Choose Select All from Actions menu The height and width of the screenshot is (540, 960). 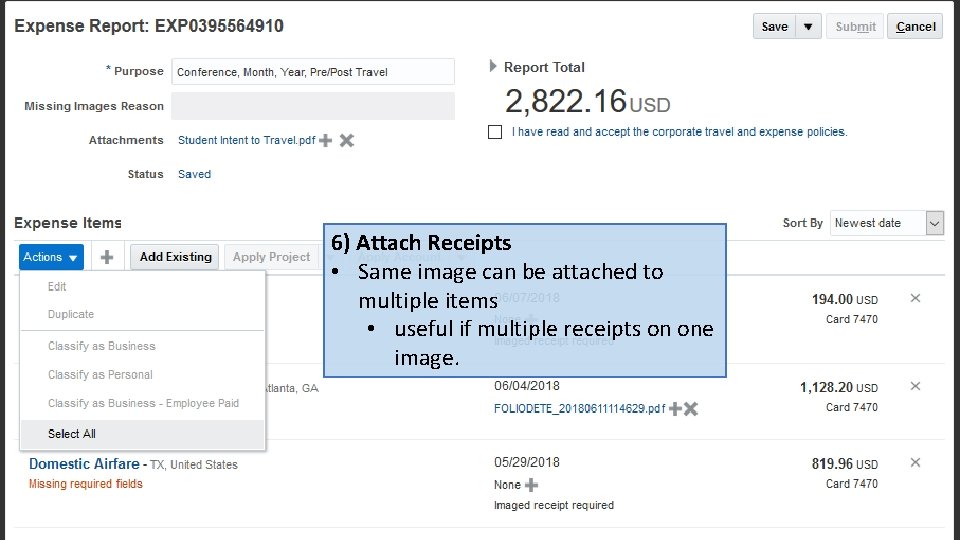coord(142,434)
